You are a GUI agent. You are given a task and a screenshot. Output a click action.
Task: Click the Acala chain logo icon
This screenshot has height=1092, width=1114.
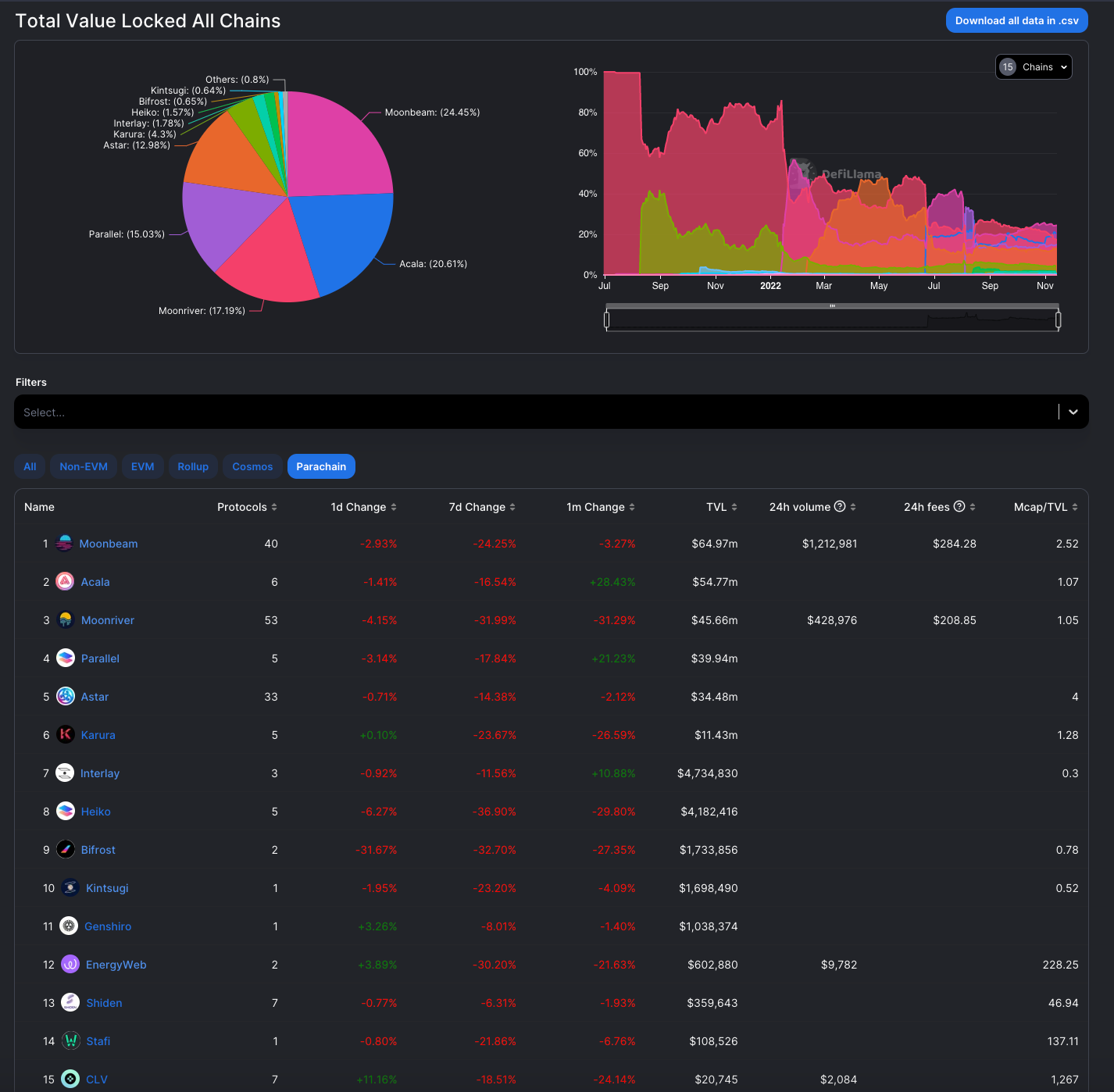66,581
